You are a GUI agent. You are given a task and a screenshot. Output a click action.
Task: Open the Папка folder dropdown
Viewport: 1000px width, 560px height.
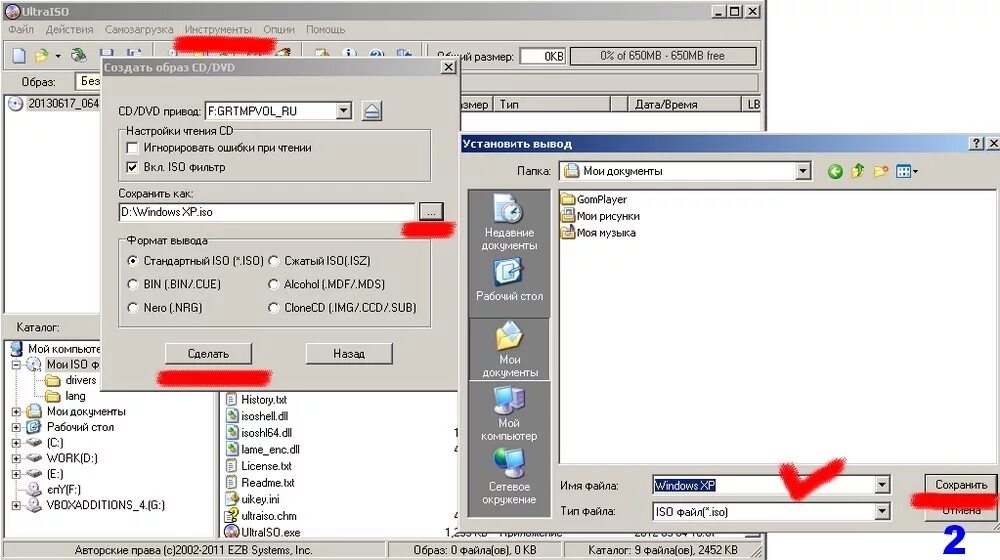803,171
